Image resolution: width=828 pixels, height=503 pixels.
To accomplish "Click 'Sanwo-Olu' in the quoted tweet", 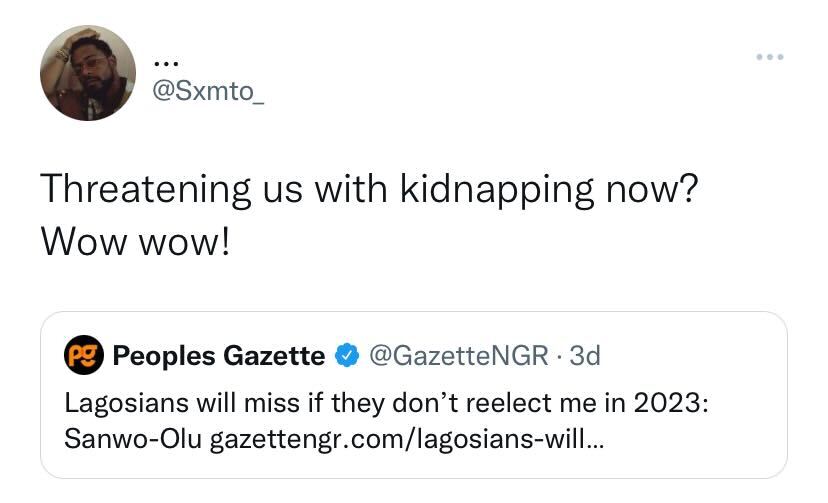I will click(134, 441).
